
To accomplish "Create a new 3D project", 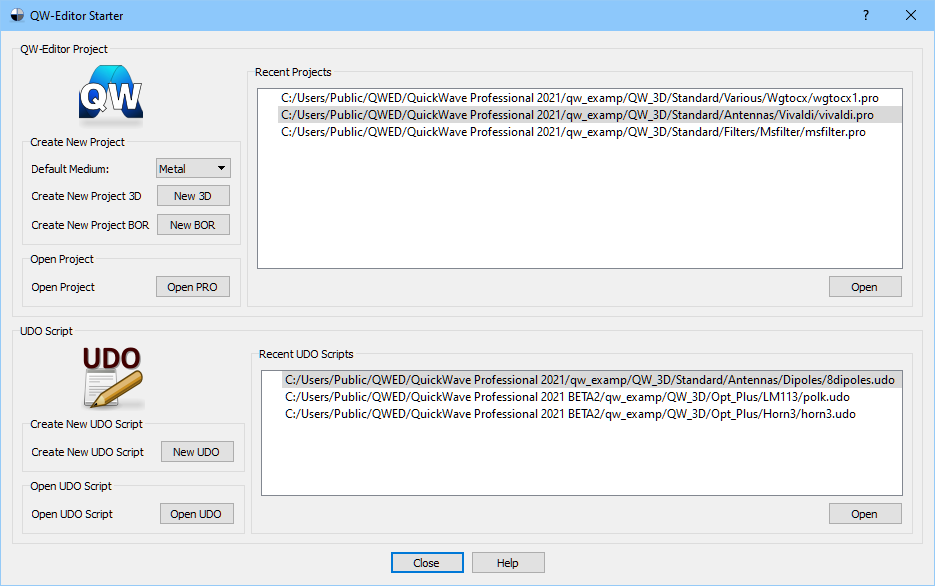I will (x=193, y=196).
